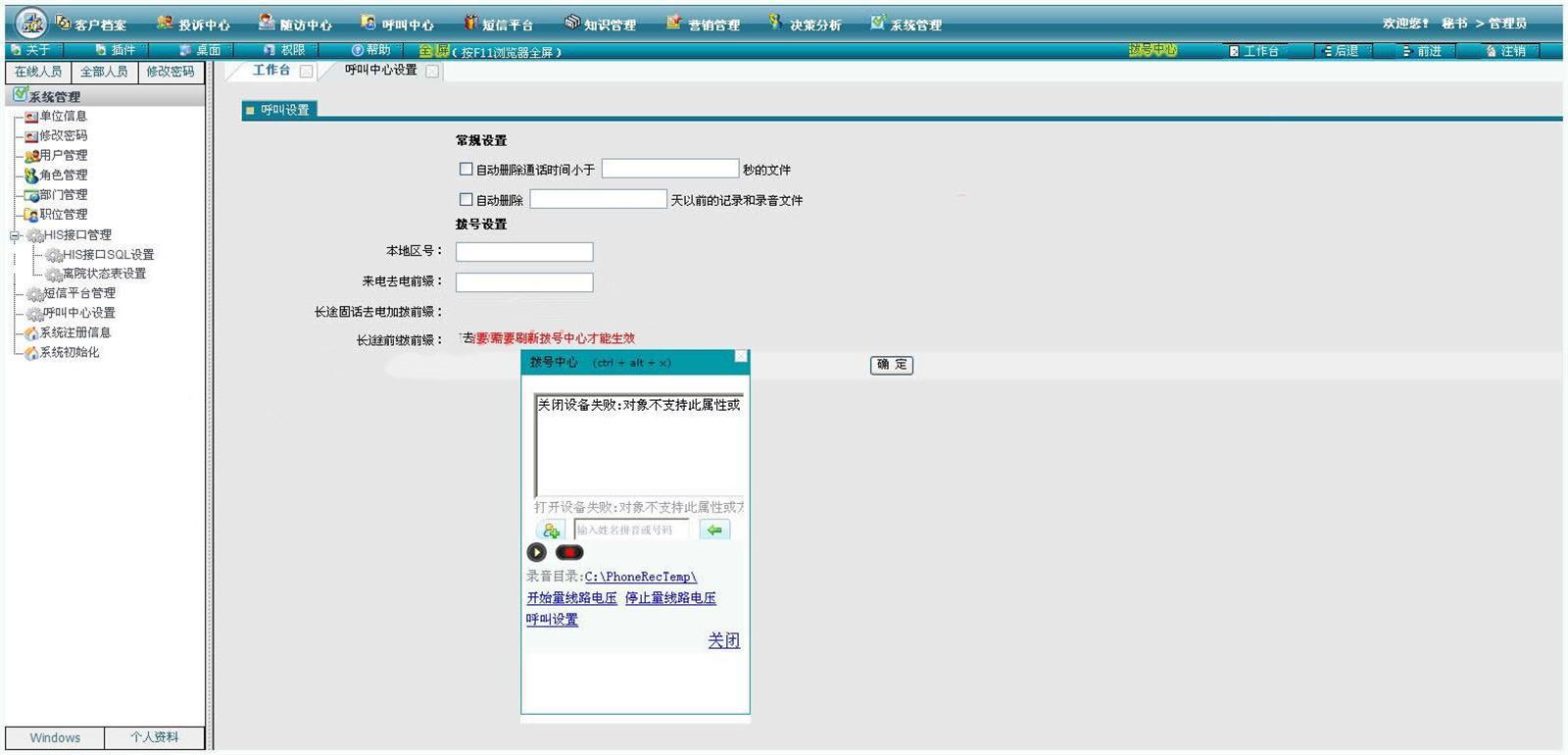Open 用户管理 in the sidebar tree
The width and height of the screenshot is (1568, 755).
(x=63, y=155)
